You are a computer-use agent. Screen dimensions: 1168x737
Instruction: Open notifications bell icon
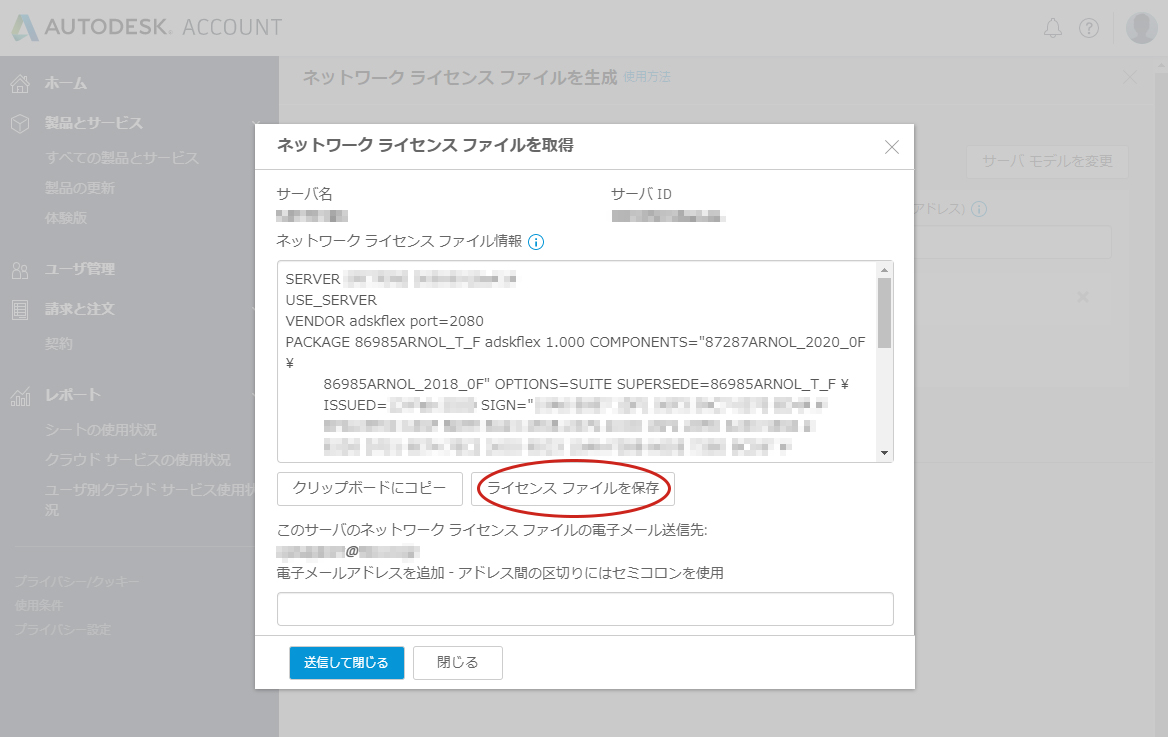[x=1053, y=28]
